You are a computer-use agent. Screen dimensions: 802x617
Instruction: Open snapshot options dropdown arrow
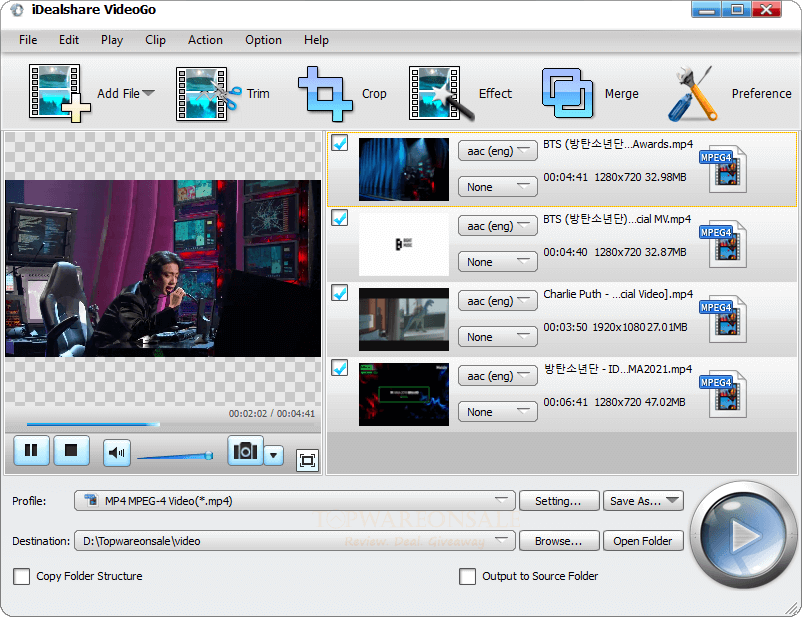click(274, 455)
